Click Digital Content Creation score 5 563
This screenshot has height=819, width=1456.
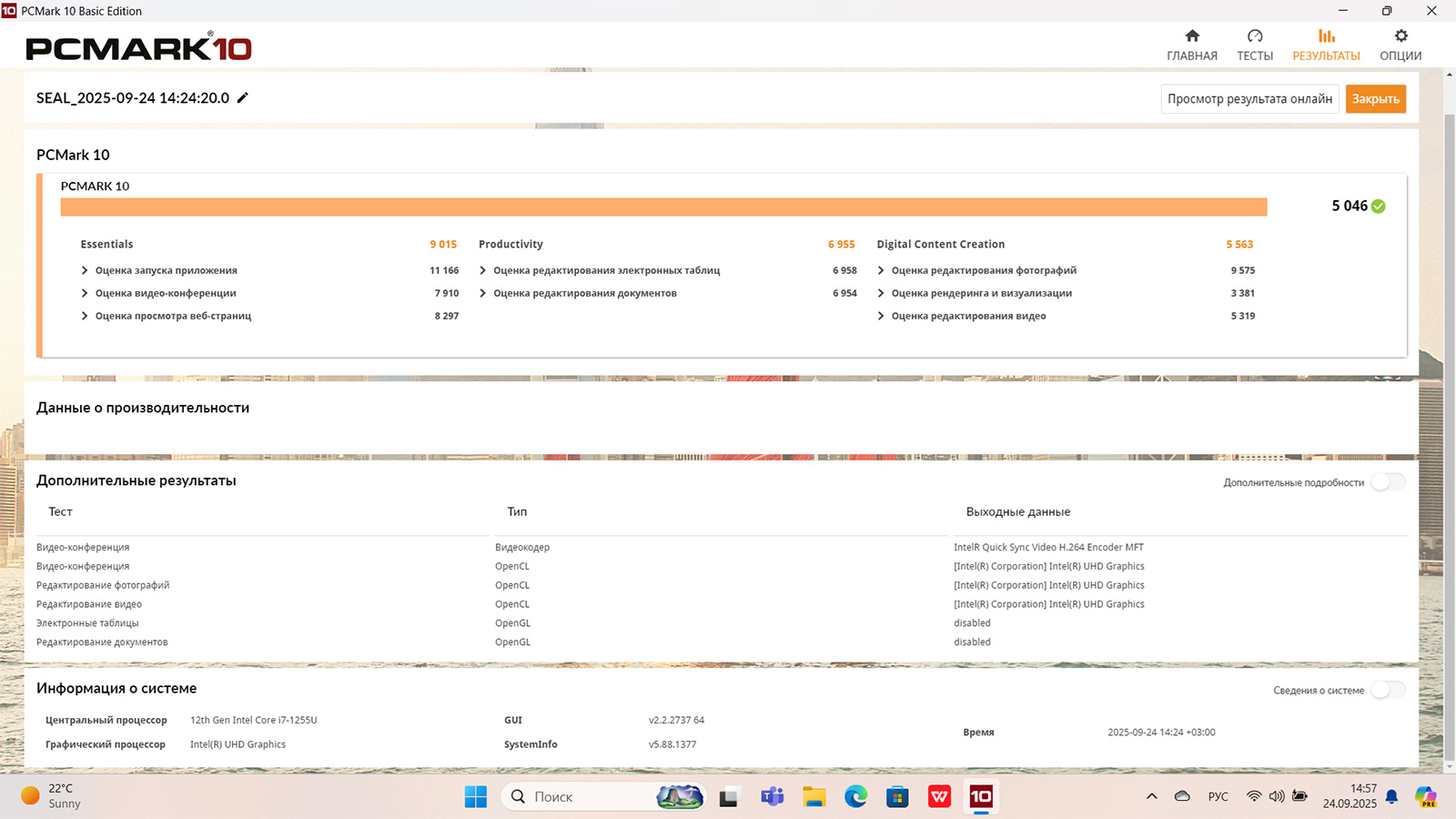[x=1239, y=244]
